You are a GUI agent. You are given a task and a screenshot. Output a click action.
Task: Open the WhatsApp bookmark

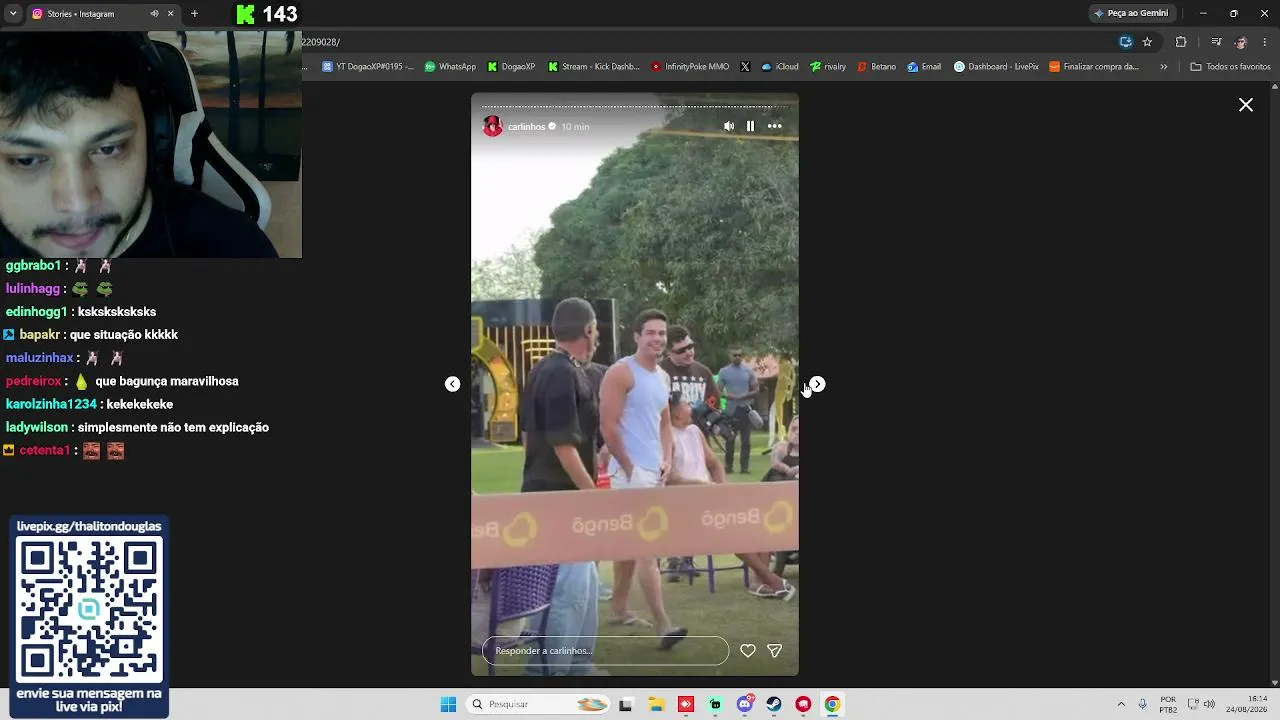tap(450, 67)
